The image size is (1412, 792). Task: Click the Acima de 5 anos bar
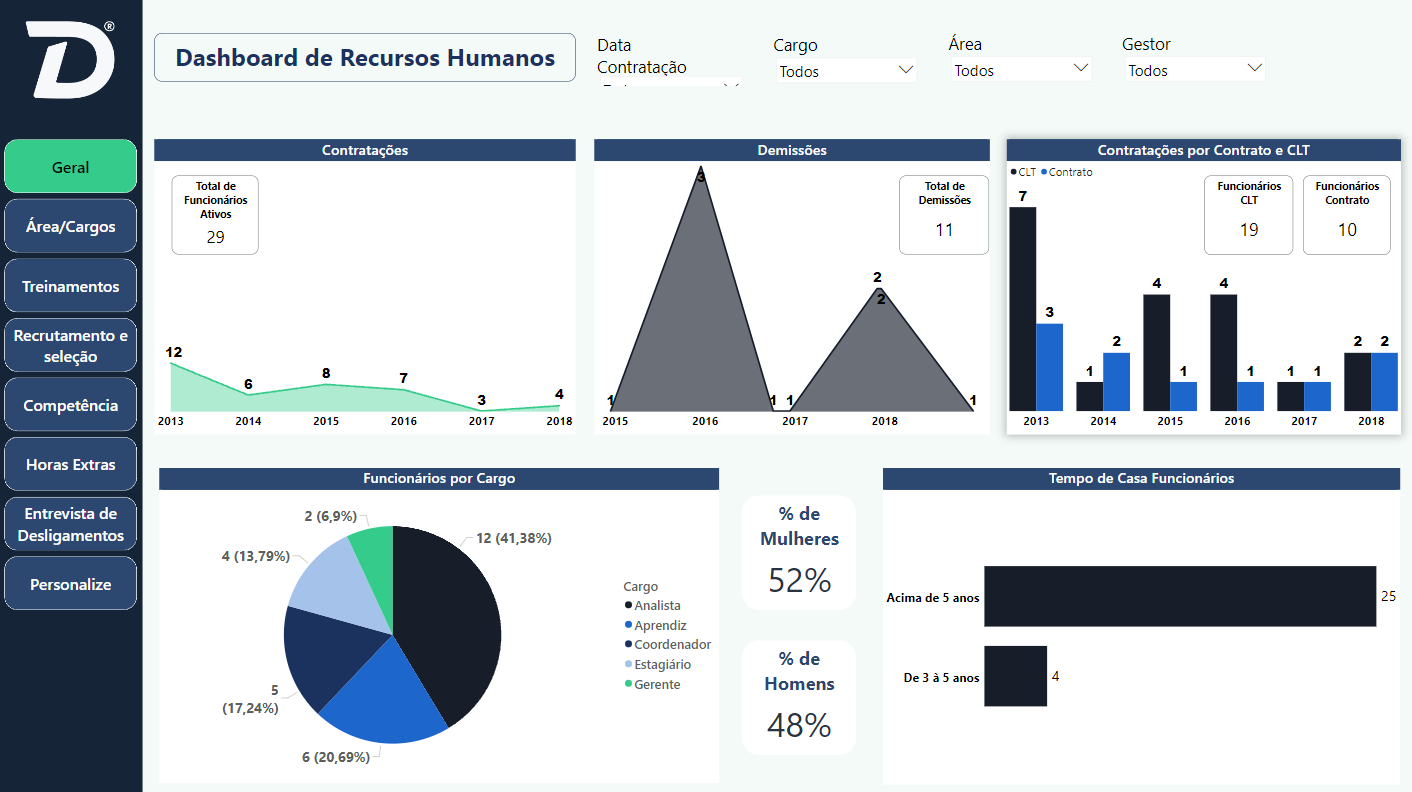1180,596
